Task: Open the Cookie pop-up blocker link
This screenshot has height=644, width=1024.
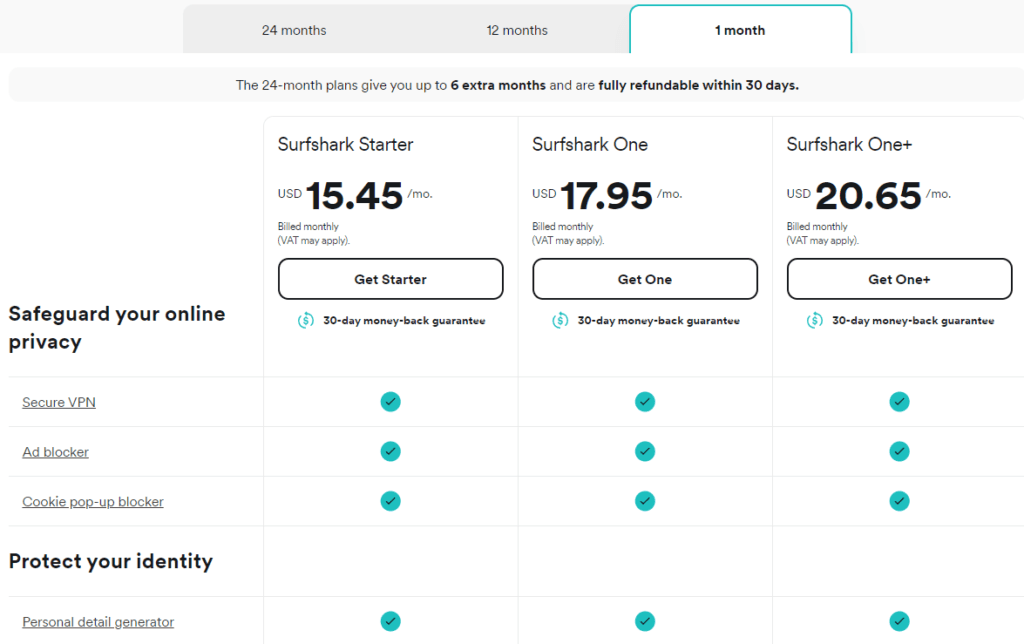Action: pyautogui.click(x=93, y=502)
